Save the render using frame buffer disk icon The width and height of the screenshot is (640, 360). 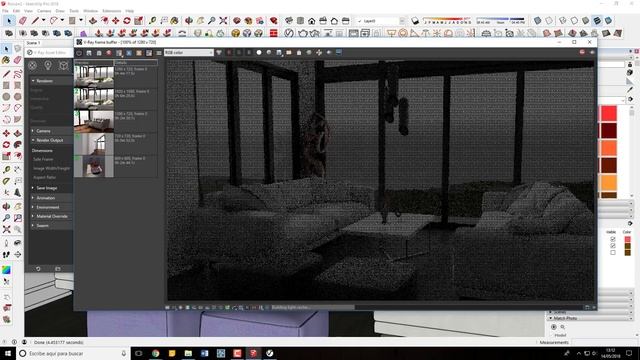89,53
